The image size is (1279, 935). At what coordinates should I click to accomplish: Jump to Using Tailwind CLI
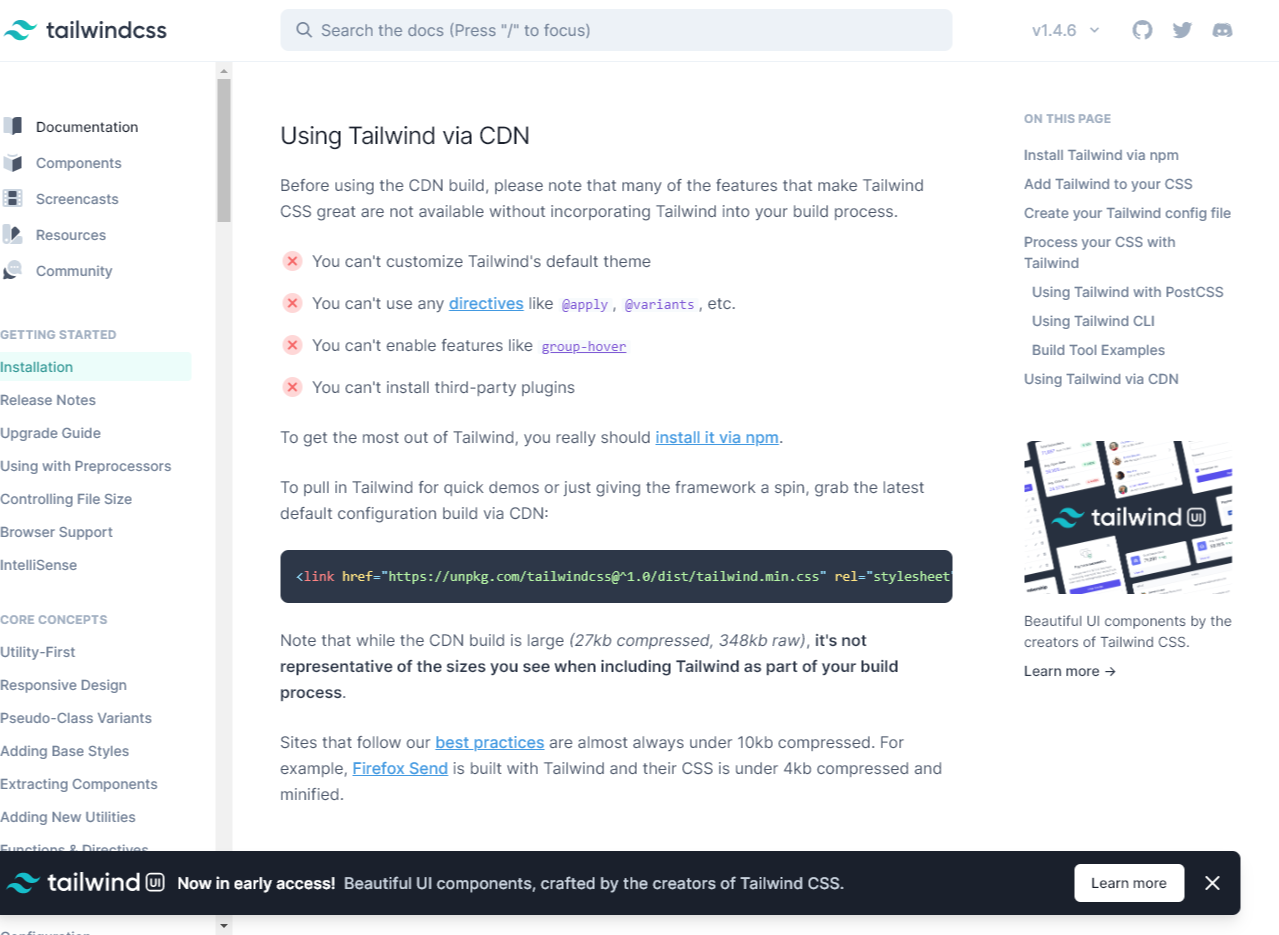click(1093, 321)
